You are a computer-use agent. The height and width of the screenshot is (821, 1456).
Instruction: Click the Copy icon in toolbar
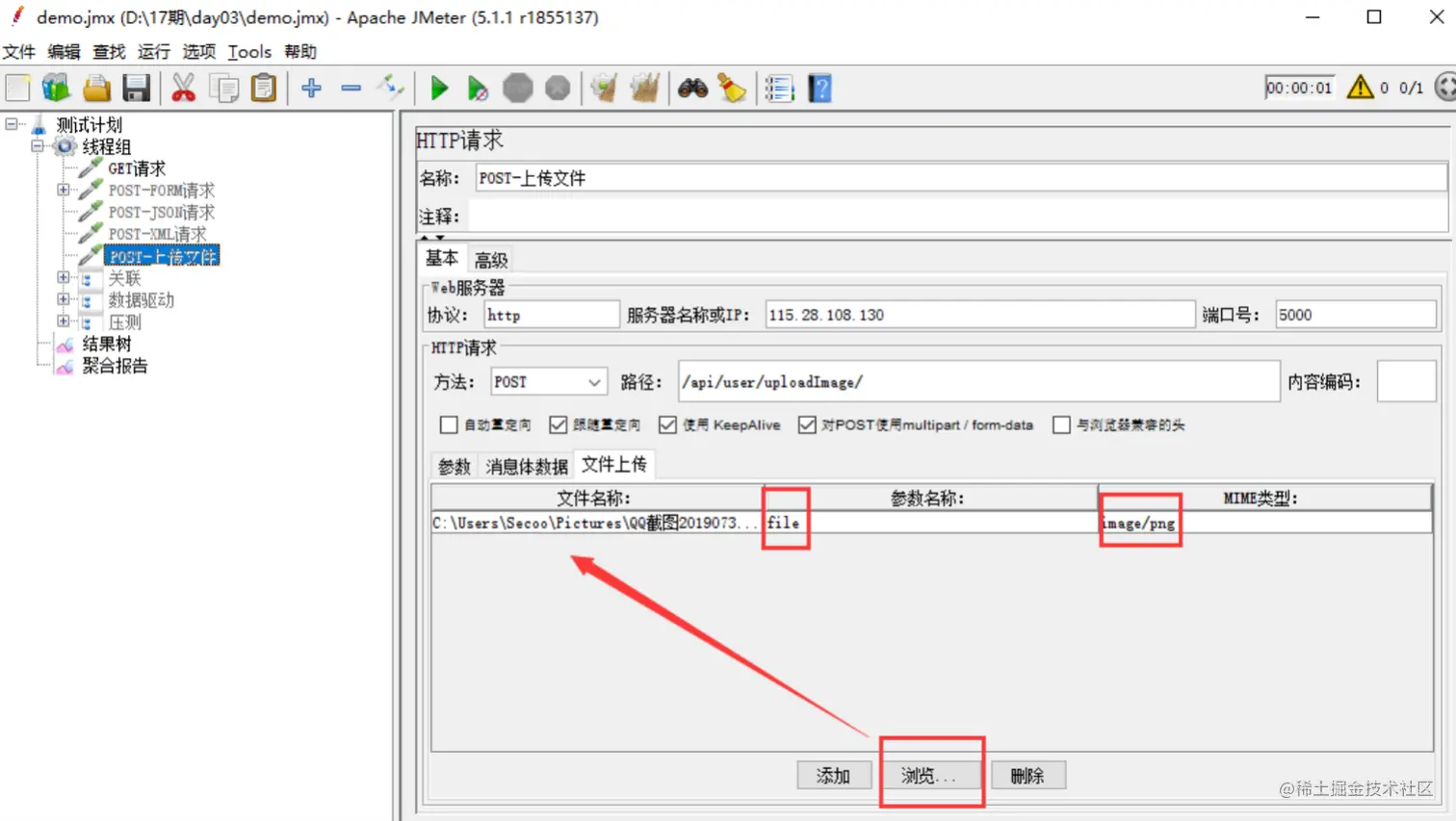tap(223, 89)
